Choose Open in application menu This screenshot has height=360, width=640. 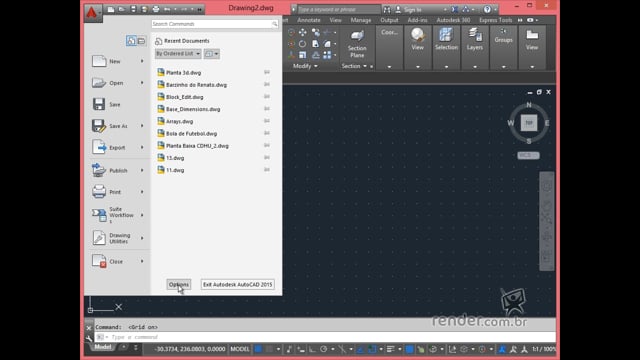point(118,83)
